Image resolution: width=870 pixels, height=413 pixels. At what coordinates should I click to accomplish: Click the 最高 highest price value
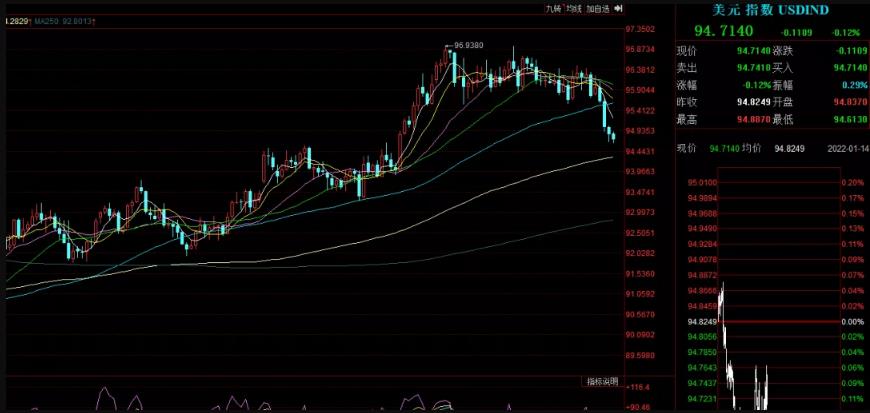click(x=753, y=119)
